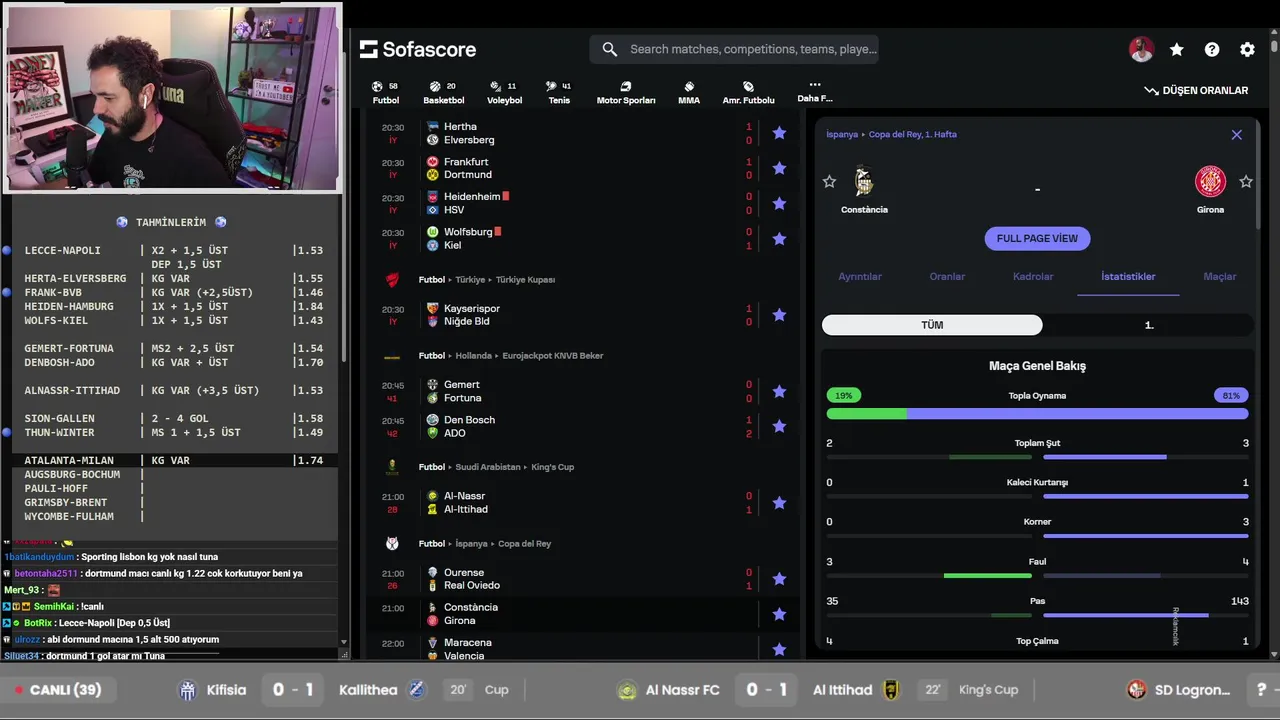Switch to the Ayrıntılar tab
Screen dimensions: 1280x720
coord(860,277)
